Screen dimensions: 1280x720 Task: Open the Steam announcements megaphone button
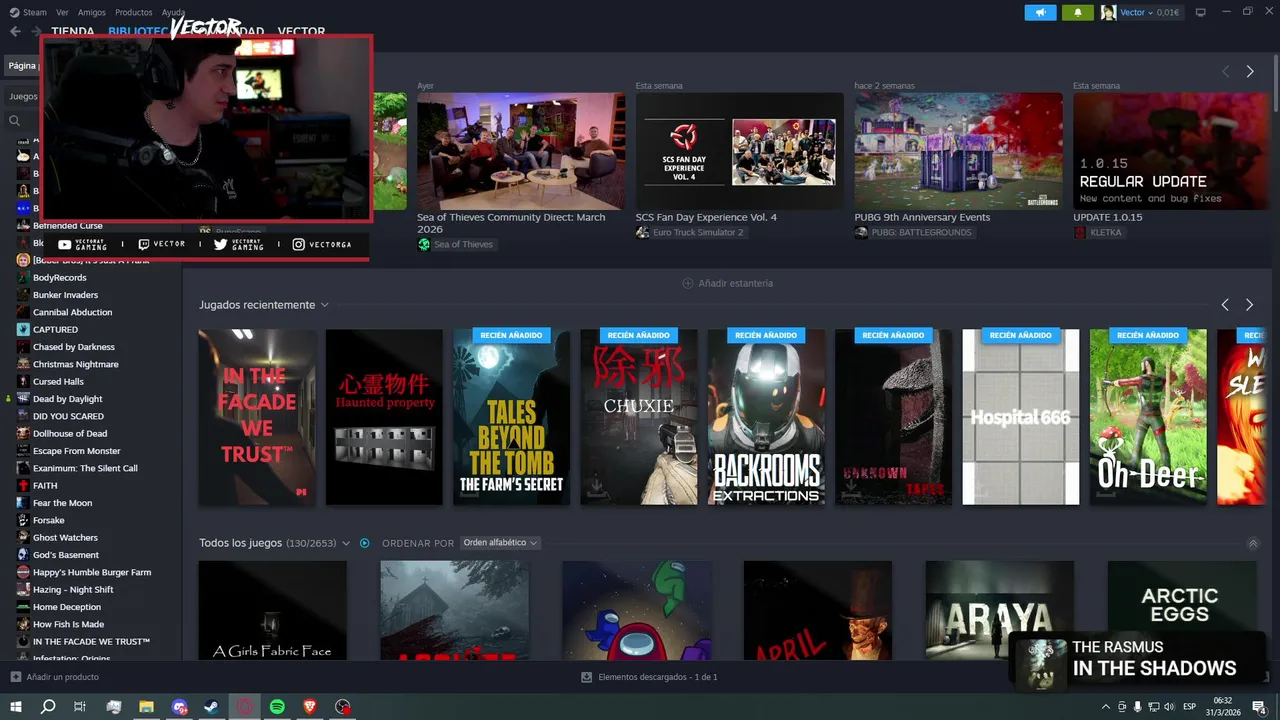[x=1040, y=13]
